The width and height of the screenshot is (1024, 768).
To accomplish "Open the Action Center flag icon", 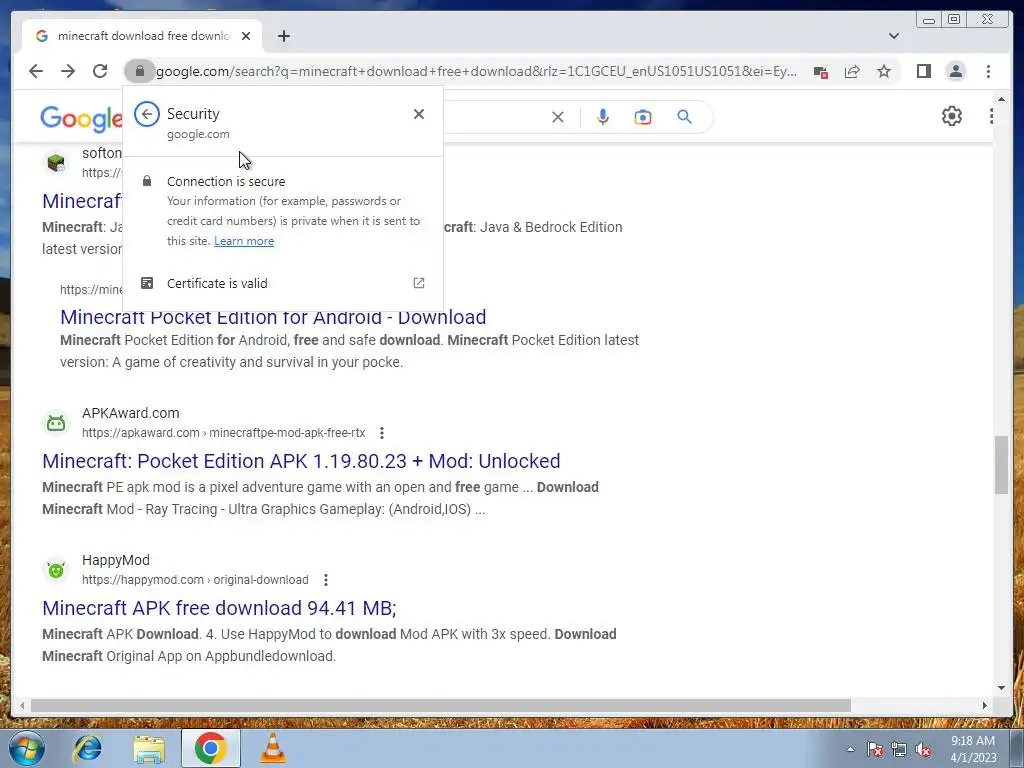I will pos(874,749).
